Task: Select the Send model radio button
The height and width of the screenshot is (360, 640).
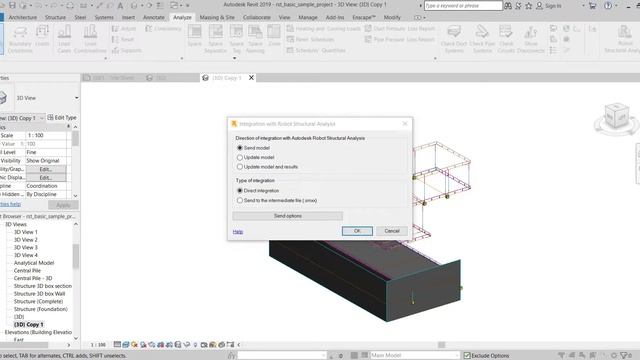Action: coord(240,148)
